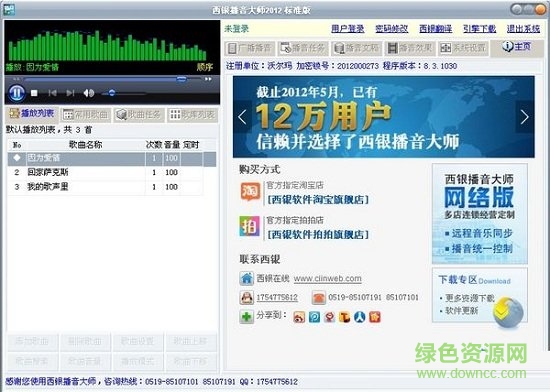Open the 用户登录 link
Screen dimensions: 550x392
348,29
